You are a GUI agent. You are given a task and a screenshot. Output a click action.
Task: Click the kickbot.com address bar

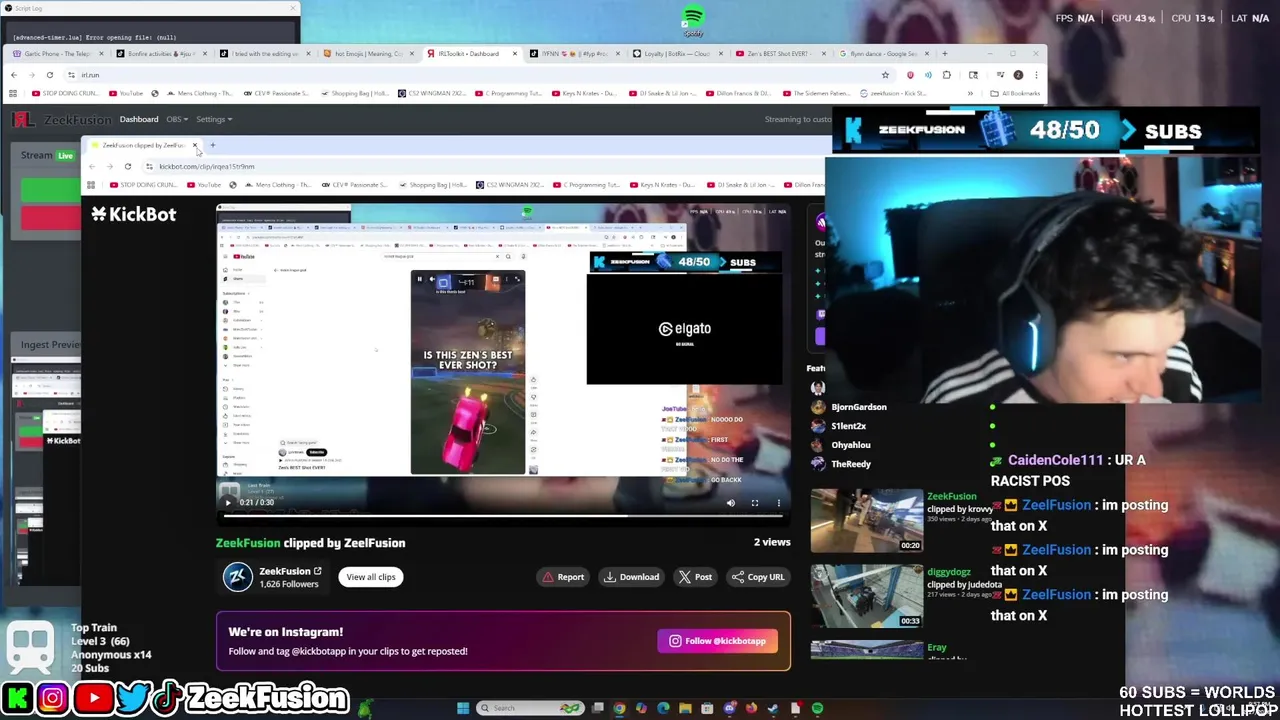(480, 166)
